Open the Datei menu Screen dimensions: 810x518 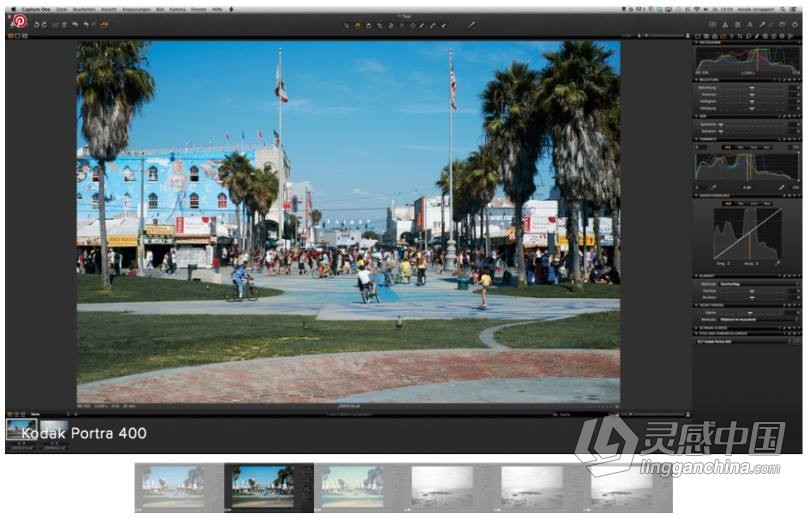click(x=61, y=9)
